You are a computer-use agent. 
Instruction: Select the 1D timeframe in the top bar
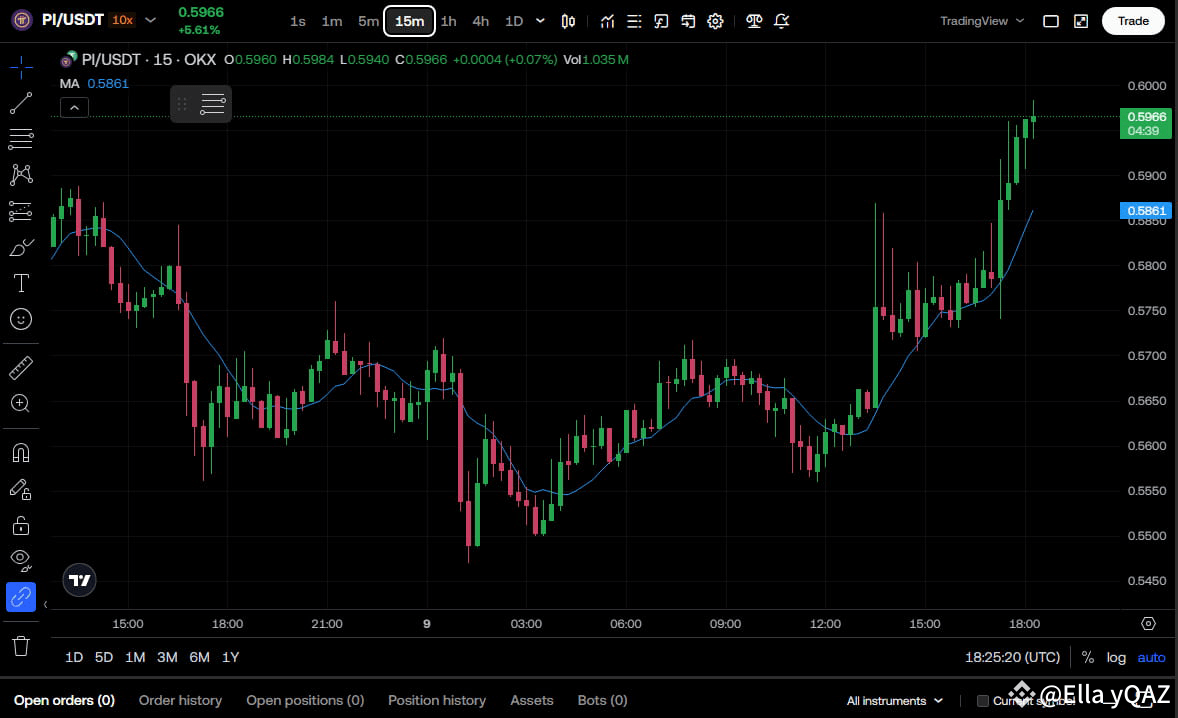(x=514, y=21)
